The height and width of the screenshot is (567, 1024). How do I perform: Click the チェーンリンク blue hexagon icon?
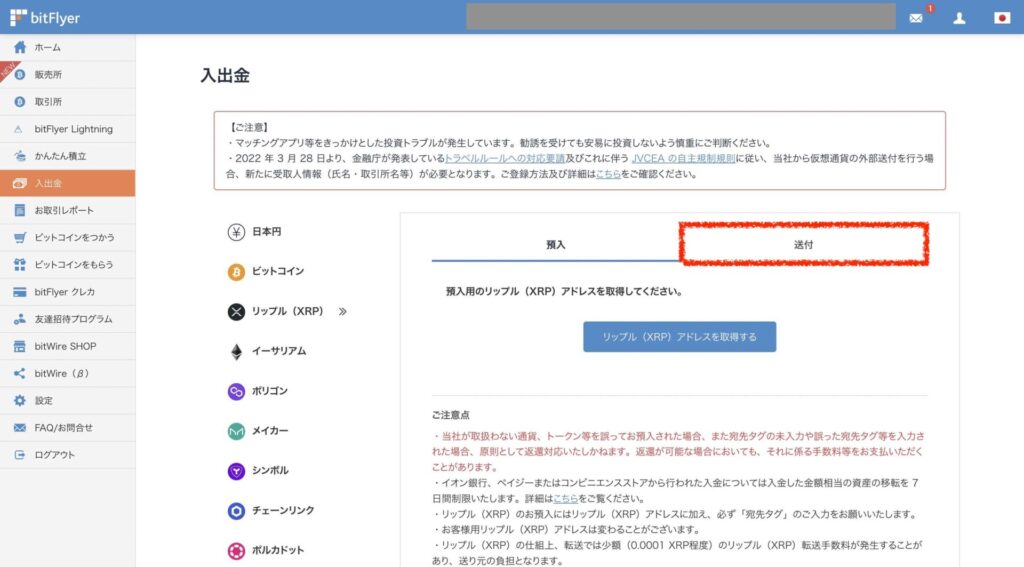pos(236,511)
